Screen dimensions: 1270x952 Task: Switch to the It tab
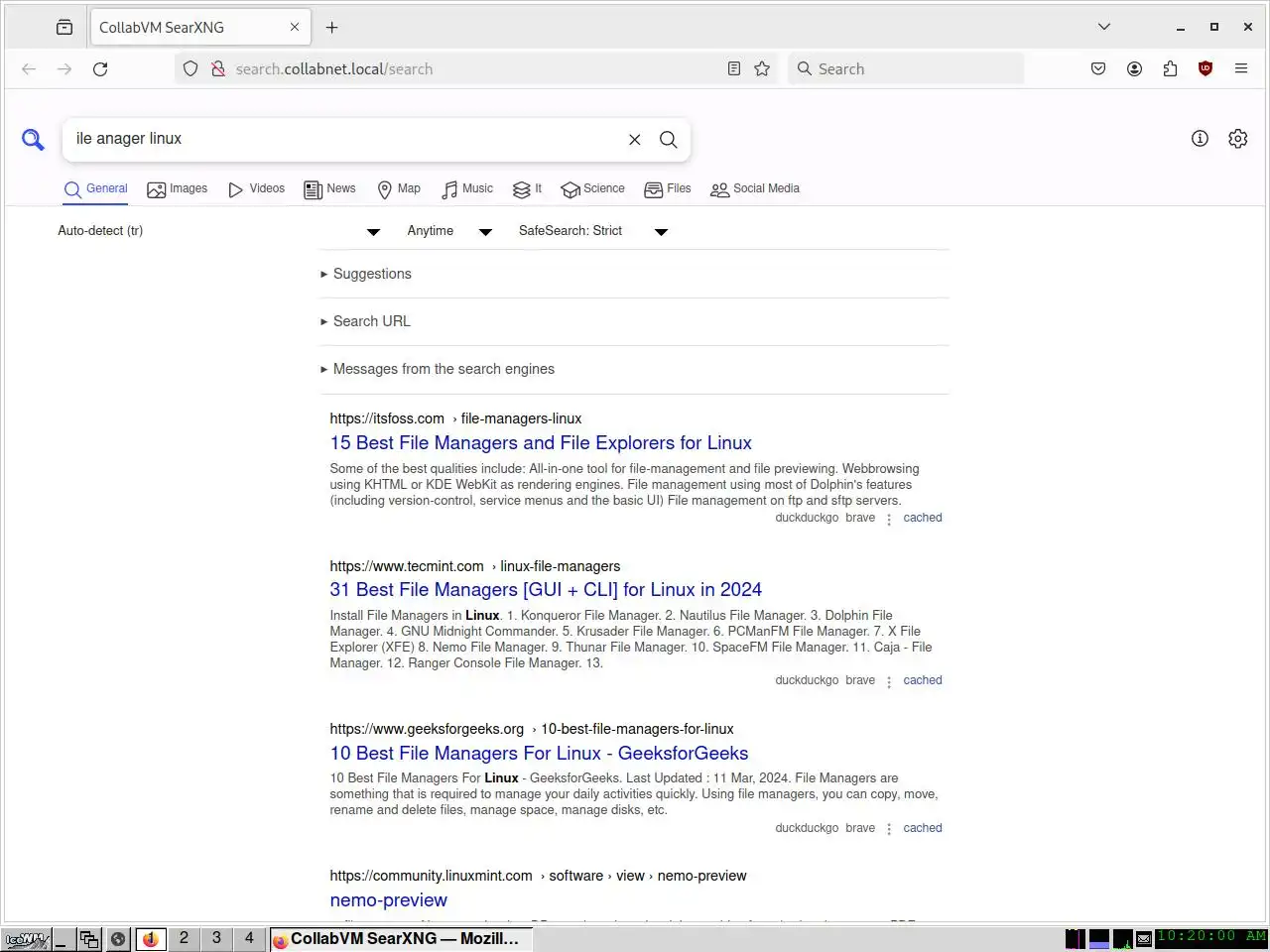527,188
